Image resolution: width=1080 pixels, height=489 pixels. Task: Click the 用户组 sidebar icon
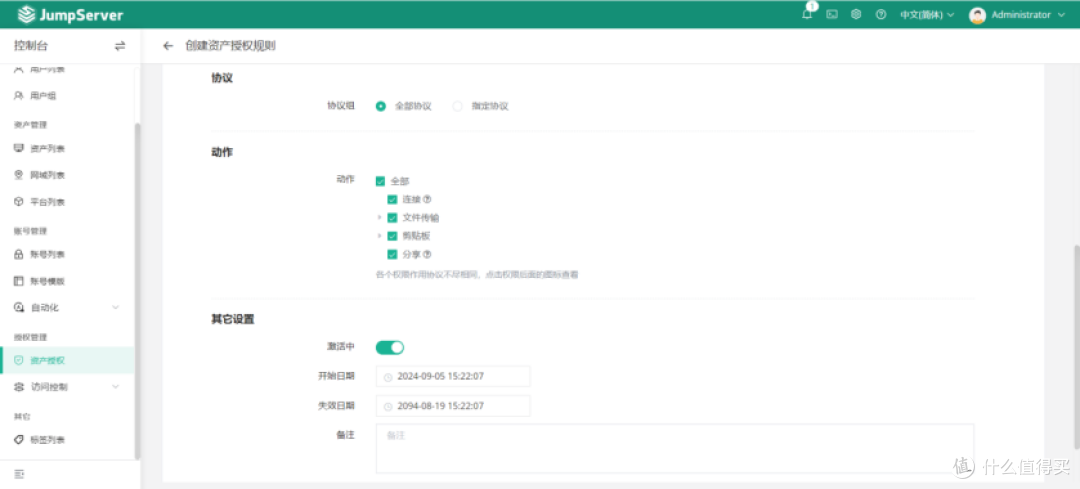coord(19,96)
